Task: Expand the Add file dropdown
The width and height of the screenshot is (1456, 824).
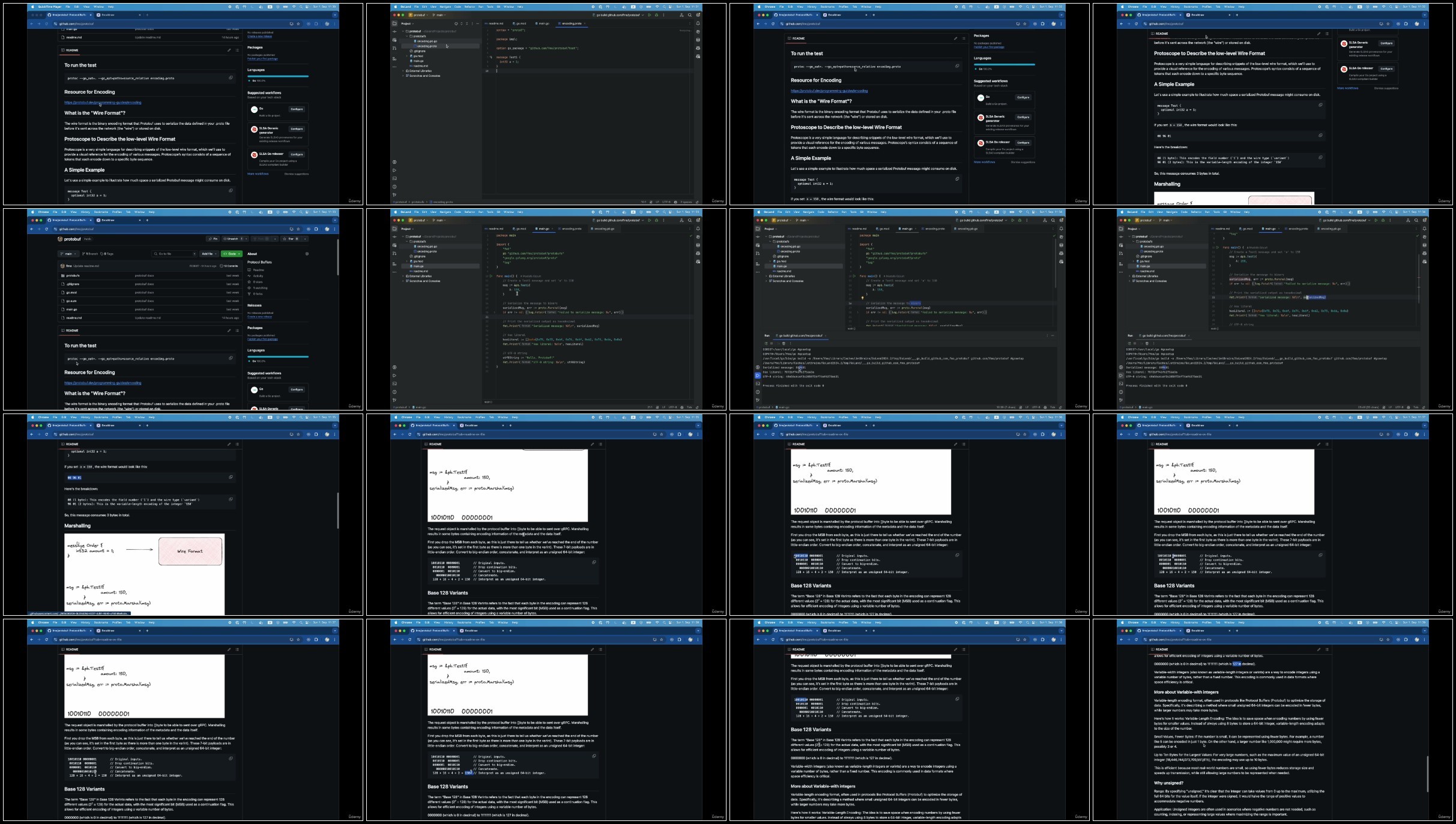Action: tap(209, 254)
